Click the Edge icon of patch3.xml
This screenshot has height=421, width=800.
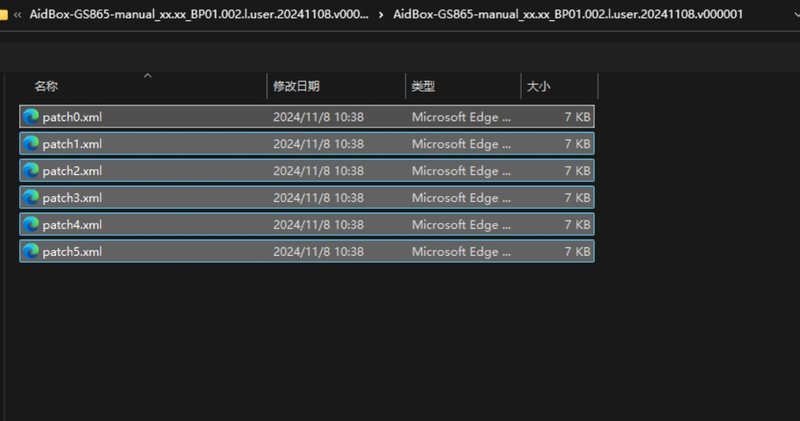click(31, 197)
